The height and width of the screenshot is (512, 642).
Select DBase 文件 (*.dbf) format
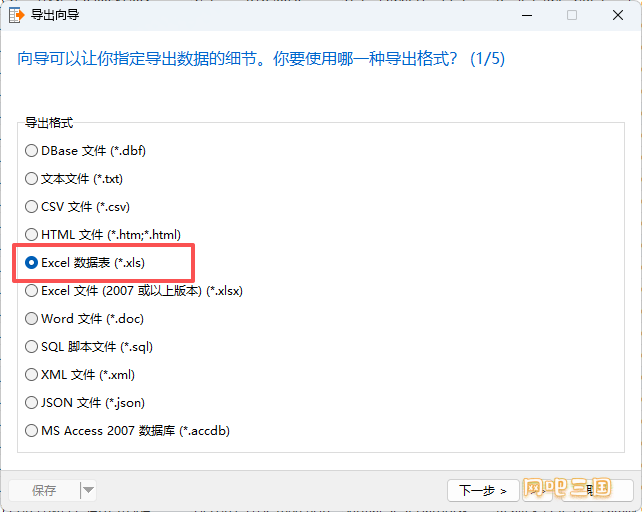[x=85, y=151]
